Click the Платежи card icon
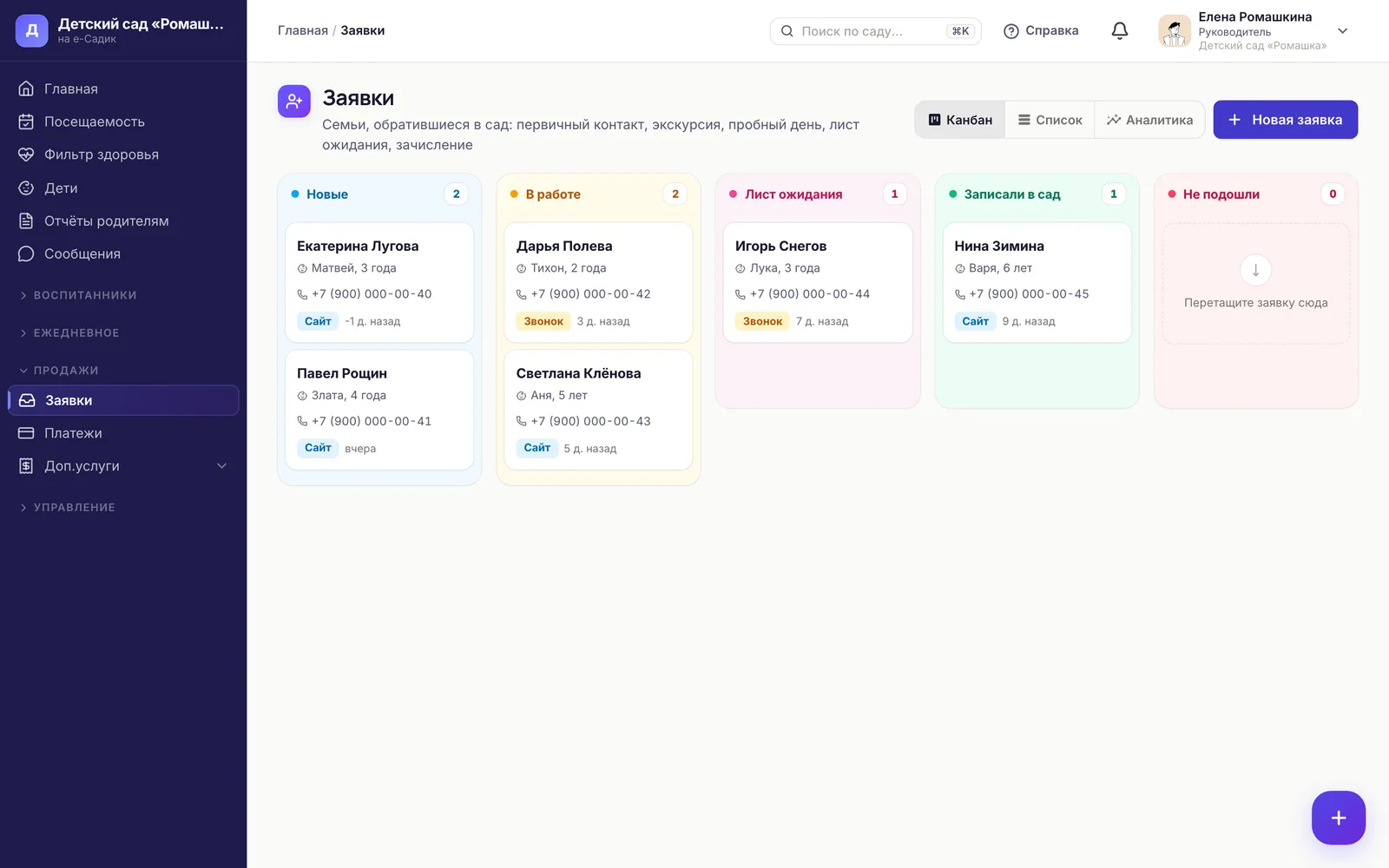The height and width of the screenshot is (868, 1389). tap(27, 433)
